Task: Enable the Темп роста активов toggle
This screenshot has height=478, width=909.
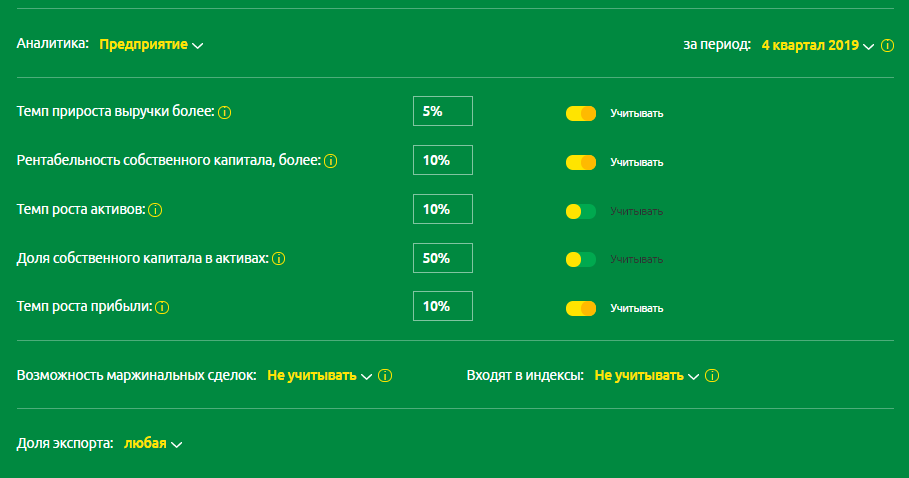Action: pyautogui.click(x=581, y=211)
